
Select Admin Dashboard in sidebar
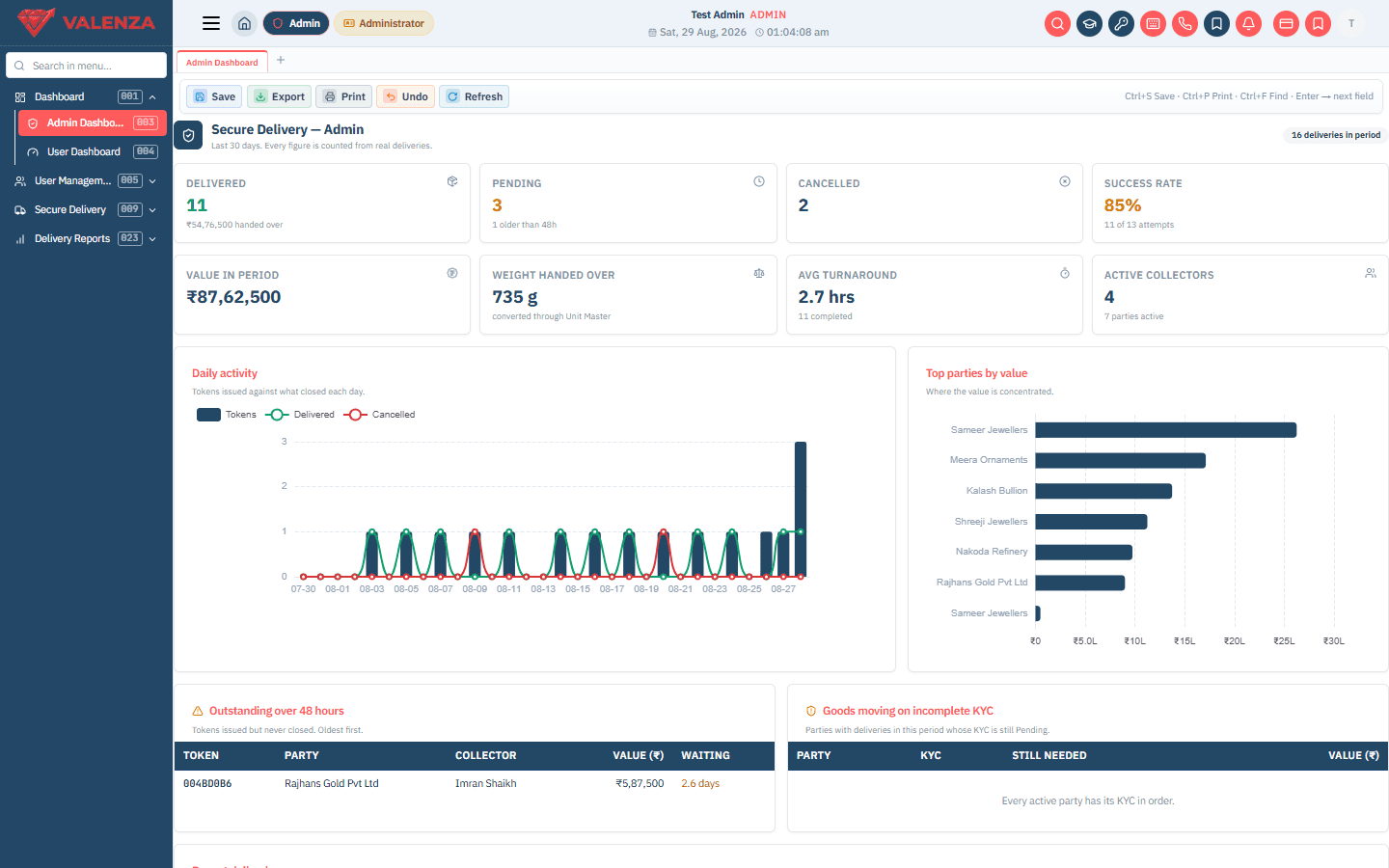point(93,122)
